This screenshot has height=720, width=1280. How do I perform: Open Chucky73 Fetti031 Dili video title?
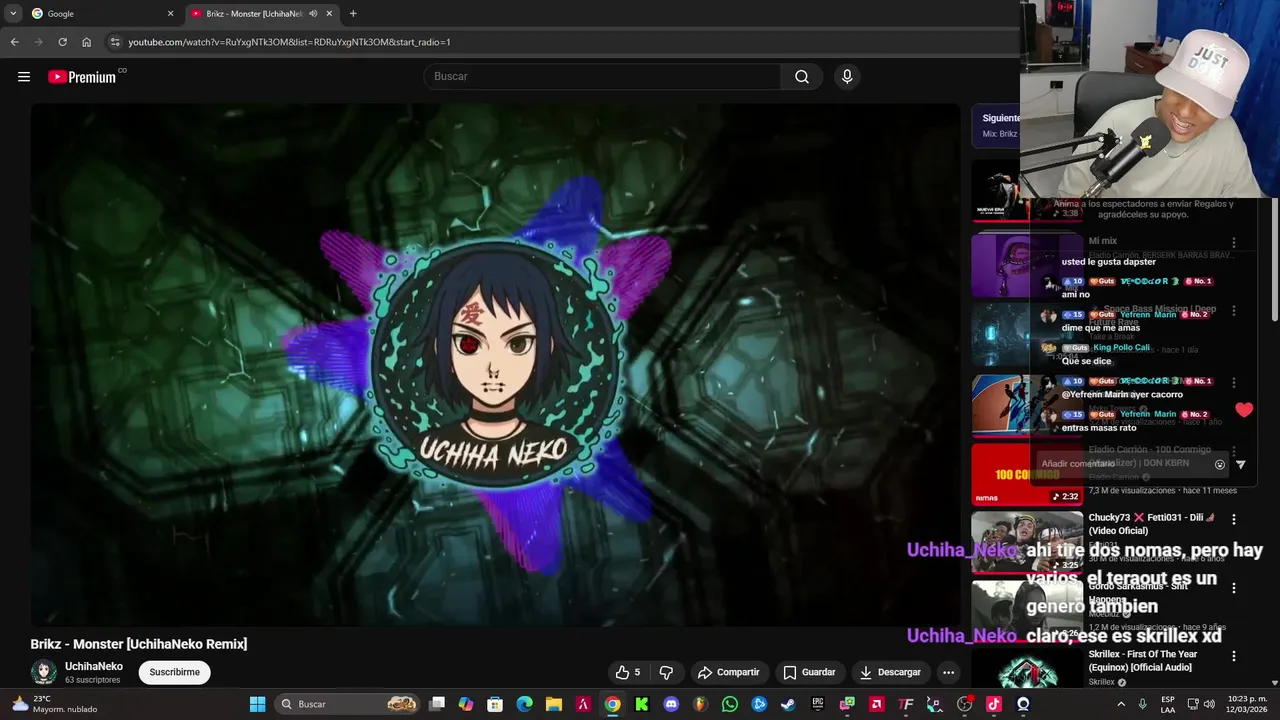click(x=1151, y=524)
